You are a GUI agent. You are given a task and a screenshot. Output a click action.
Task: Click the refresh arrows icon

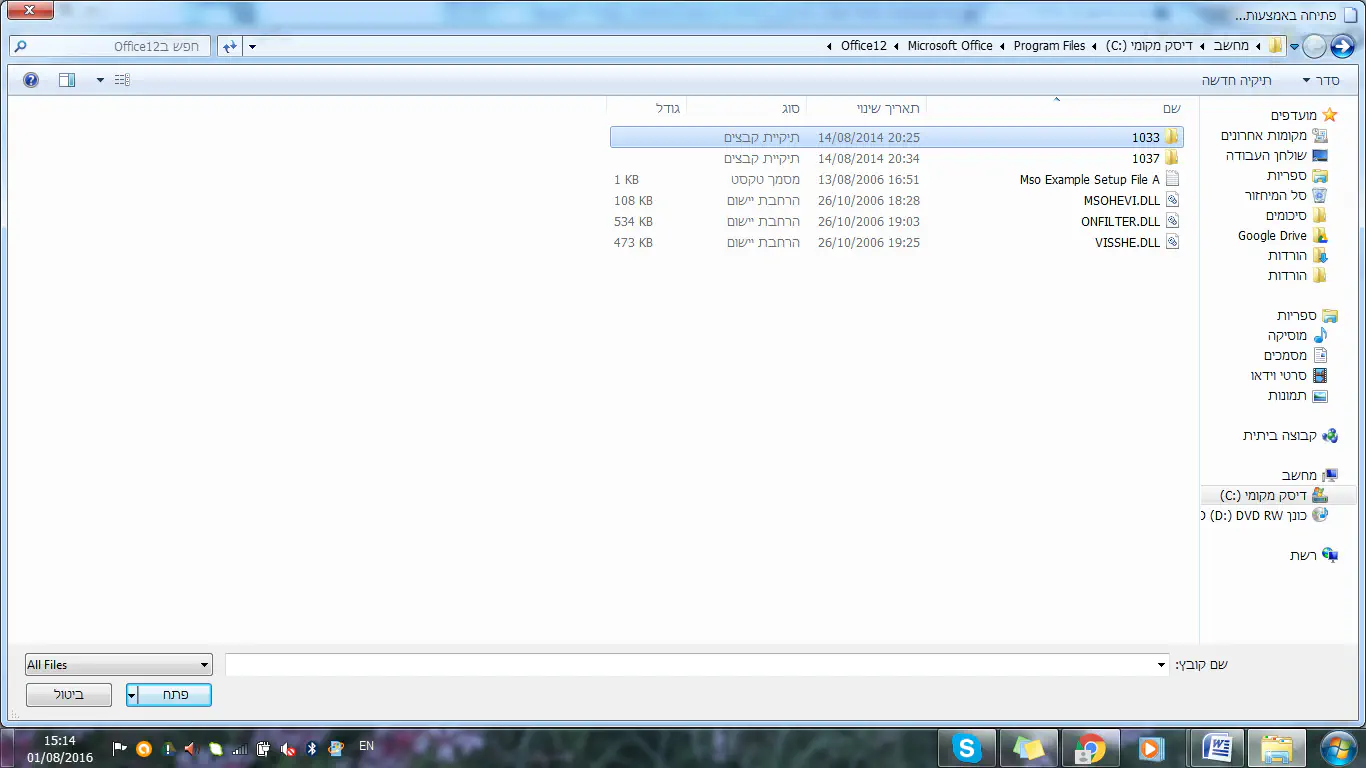pyautogui.click(x=229, y=46)
